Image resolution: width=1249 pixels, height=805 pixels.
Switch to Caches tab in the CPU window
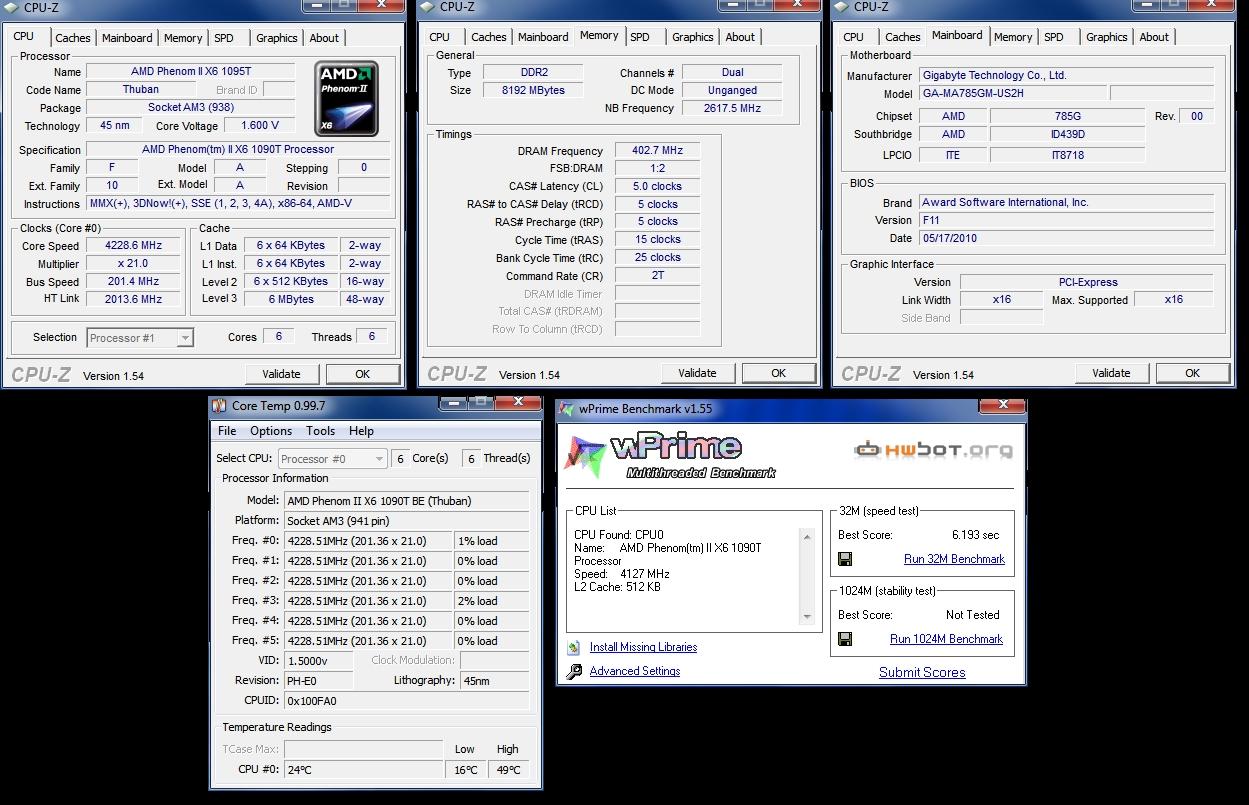(x=73, y=38)
